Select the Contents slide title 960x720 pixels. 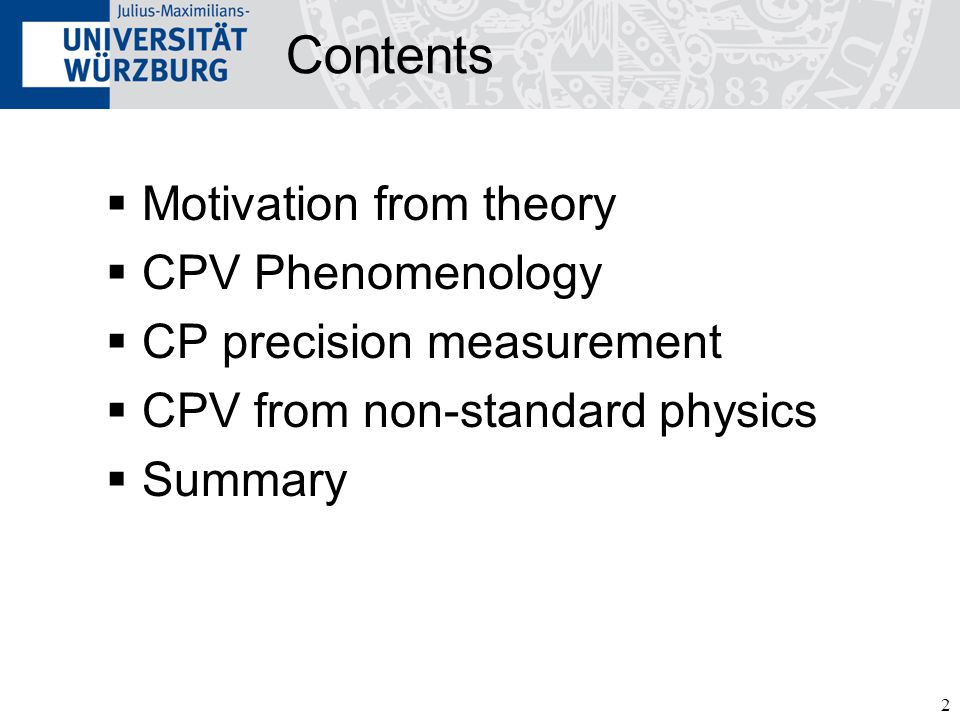click(x=389, y=55)
